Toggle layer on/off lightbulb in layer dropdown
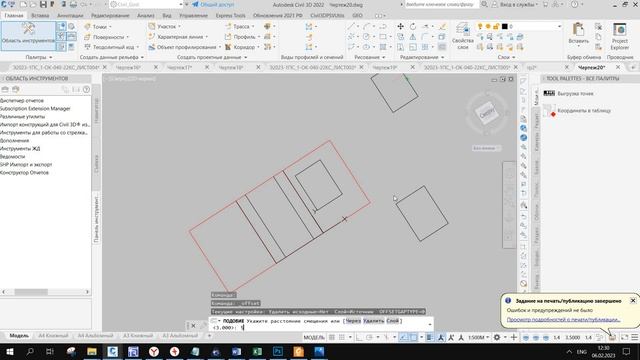640x360 pixels. [480, 26]
